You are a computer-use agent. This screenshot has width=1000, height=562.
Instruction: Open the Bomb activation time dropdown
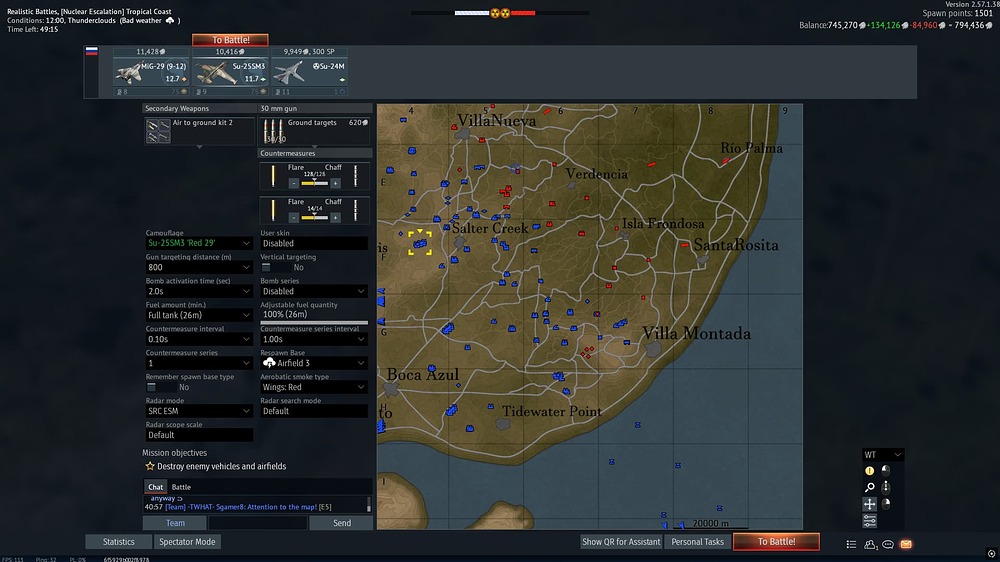[x=199, y=291]
